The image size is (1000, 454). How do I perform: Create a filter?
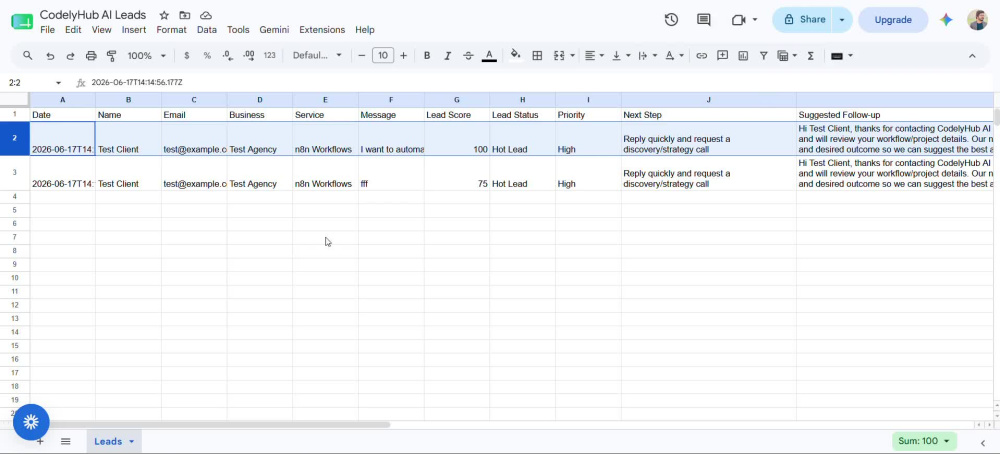tap(763, 55)
